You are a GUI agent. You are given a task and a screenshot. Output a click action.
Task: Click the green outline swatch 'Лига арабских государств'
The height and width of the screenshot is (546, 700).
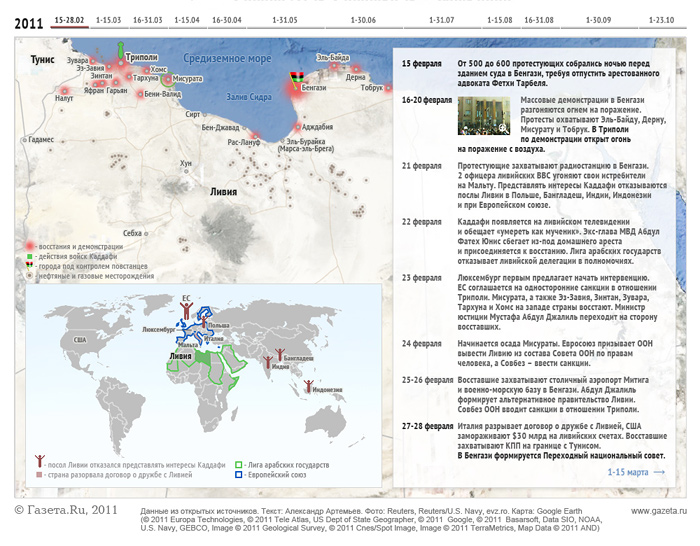(239, 465)
